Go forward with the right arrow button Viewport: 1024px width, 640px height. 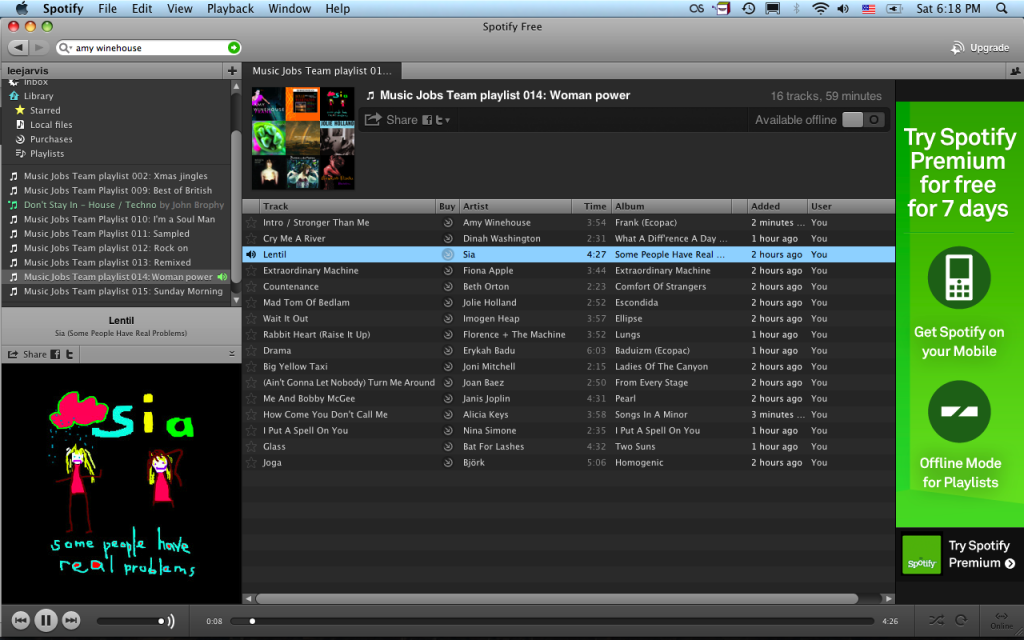point(39,48)
